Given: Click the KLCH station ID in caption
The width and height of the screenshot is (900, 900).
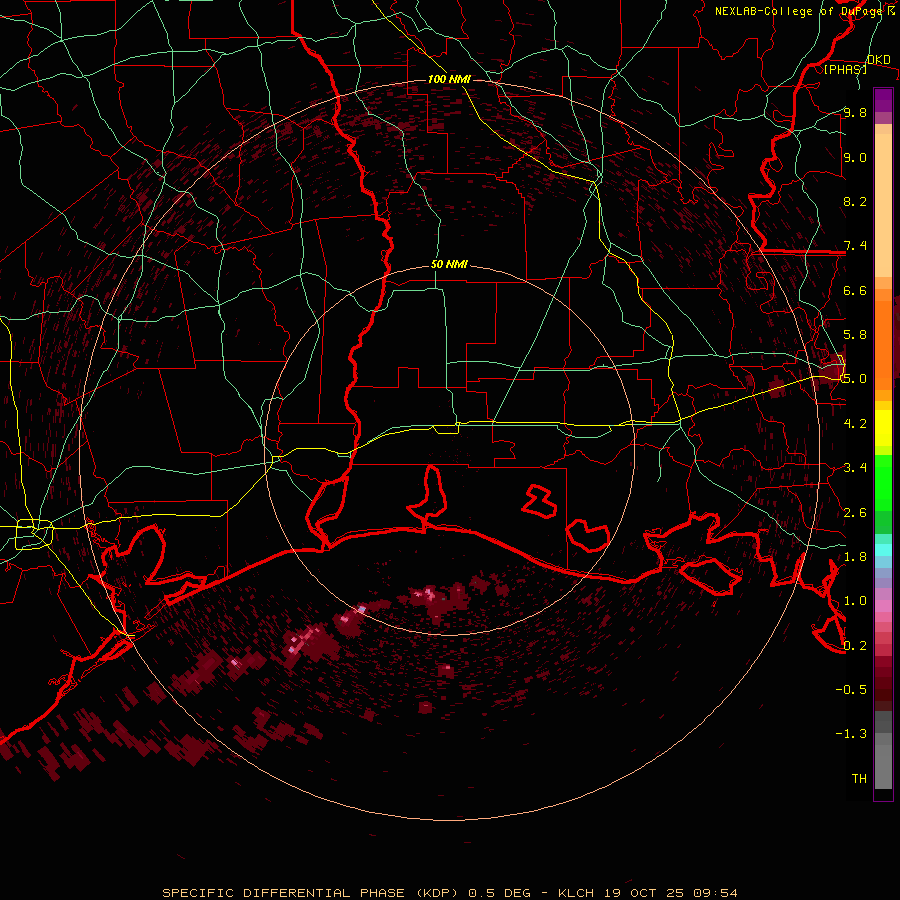Looking at the screenshot, I should (576, 893).
